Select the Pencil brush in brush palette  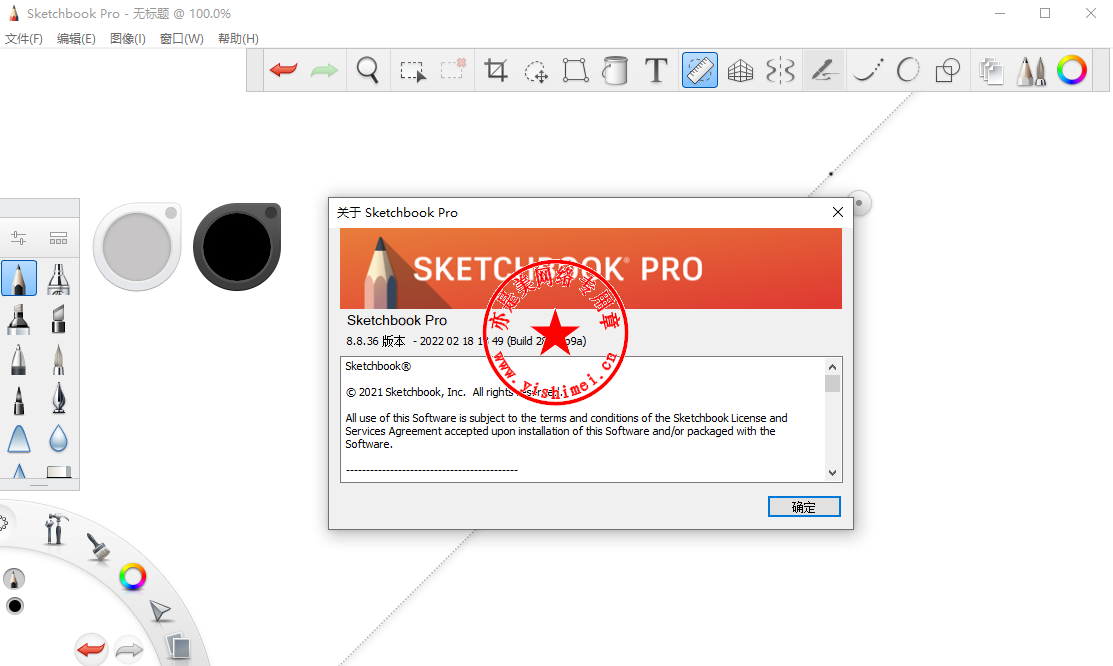coord(19,278)
